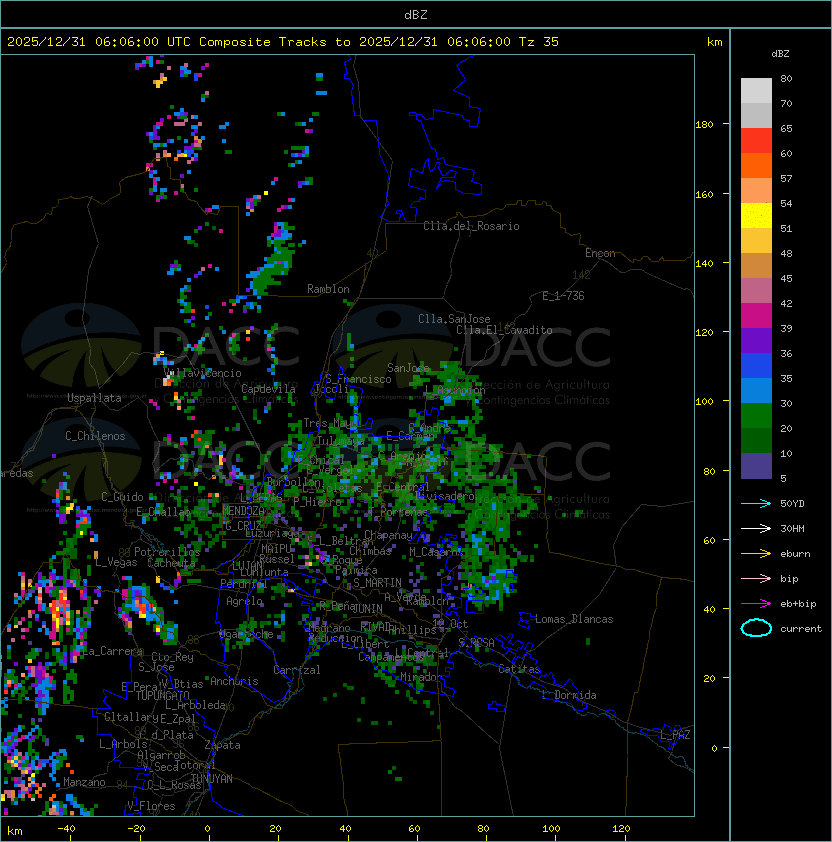Click the 180 km vertical axis label

click(704, 125)
